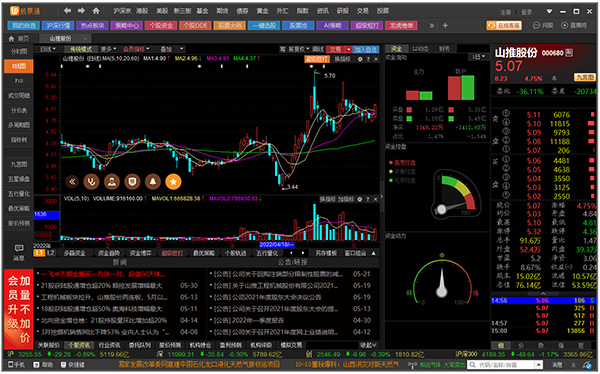Click the bell alert icon on chart
Image resolution: width=600 pixels, height=374 pixels.
[x=153, y=181]
